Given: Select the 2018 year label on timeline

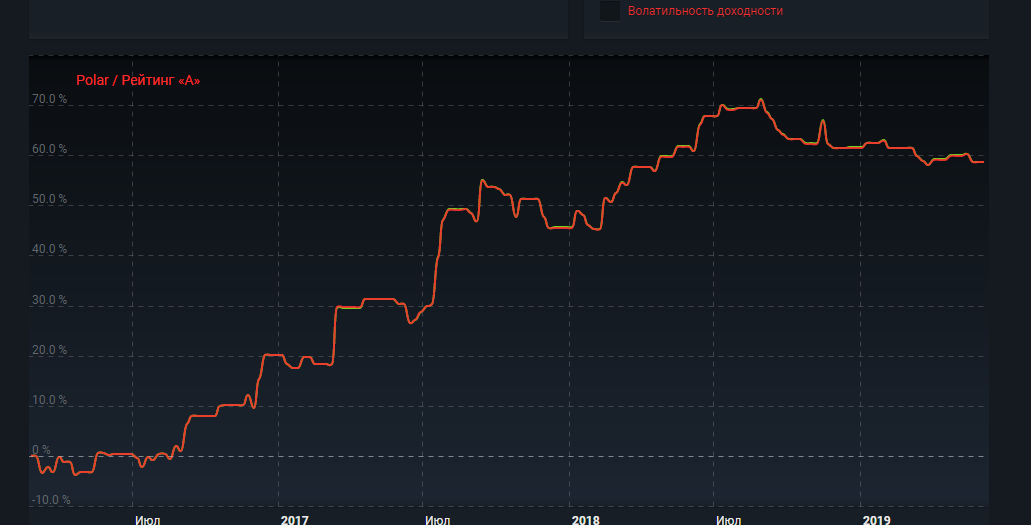Looking at the screenshot, I should pyautogui.click(x=585, y=519).
